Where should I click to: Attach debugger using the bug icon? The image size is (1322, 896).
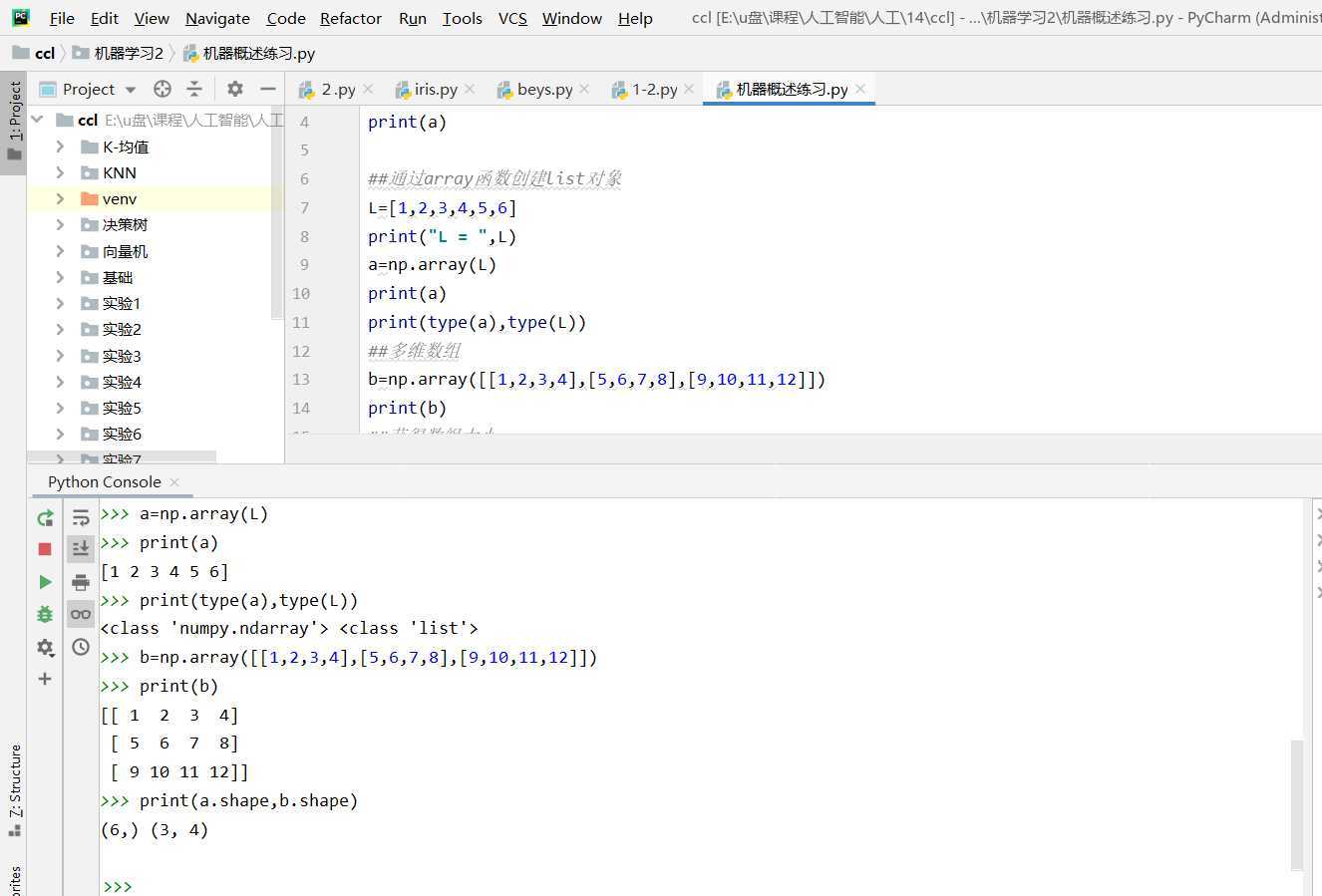[45, 615]
